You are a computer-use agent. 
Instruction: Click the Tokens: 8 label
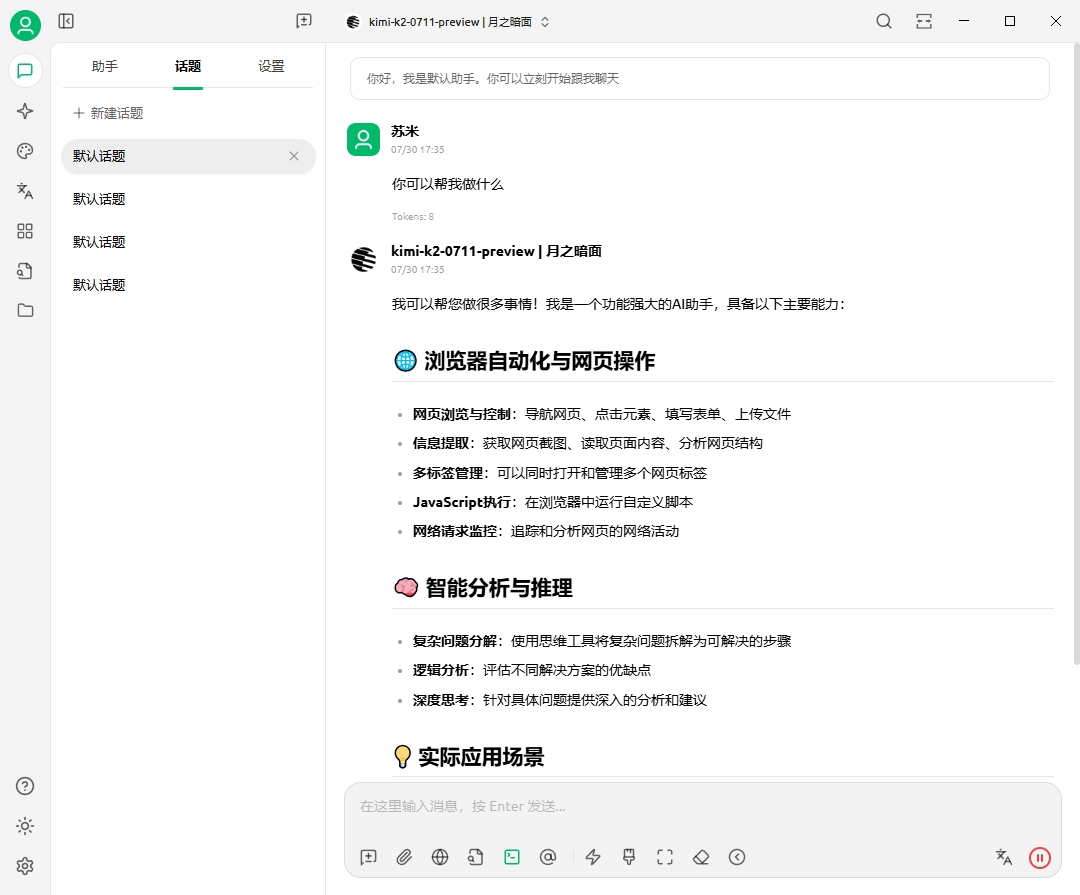pyautogui.click(x=413, y=216)
